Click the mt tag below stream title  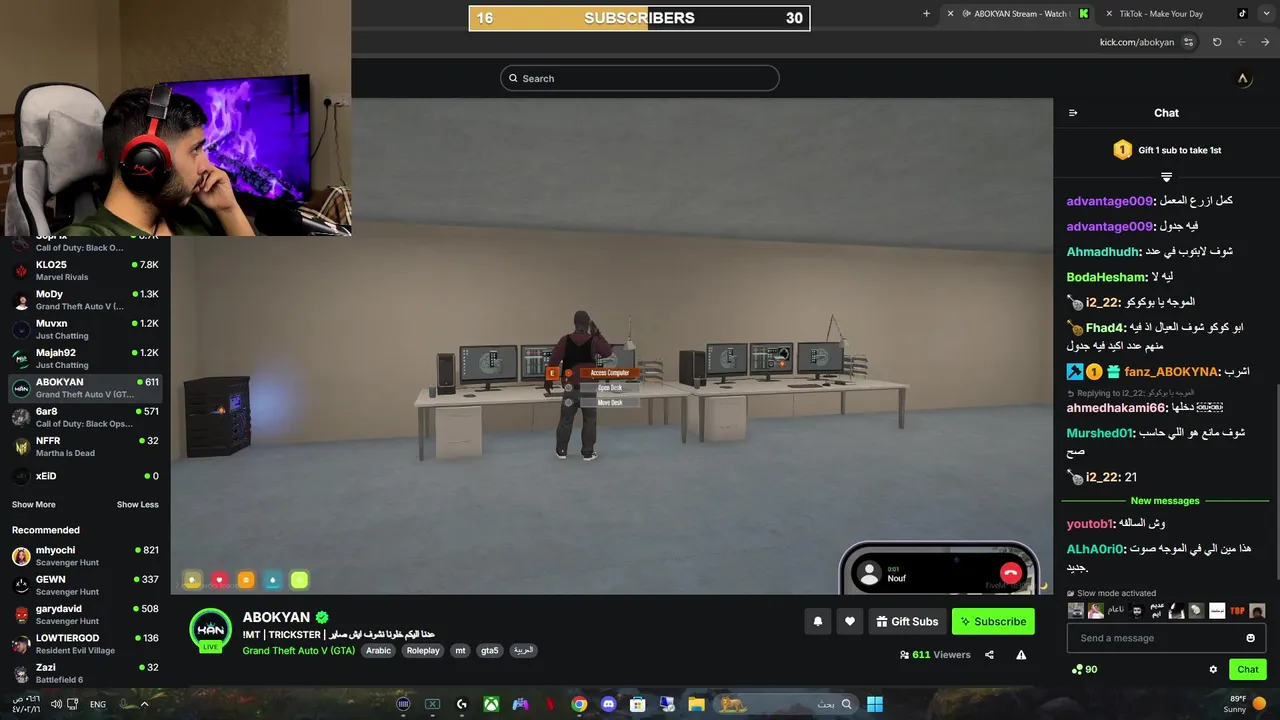click(x=460, y=650)
